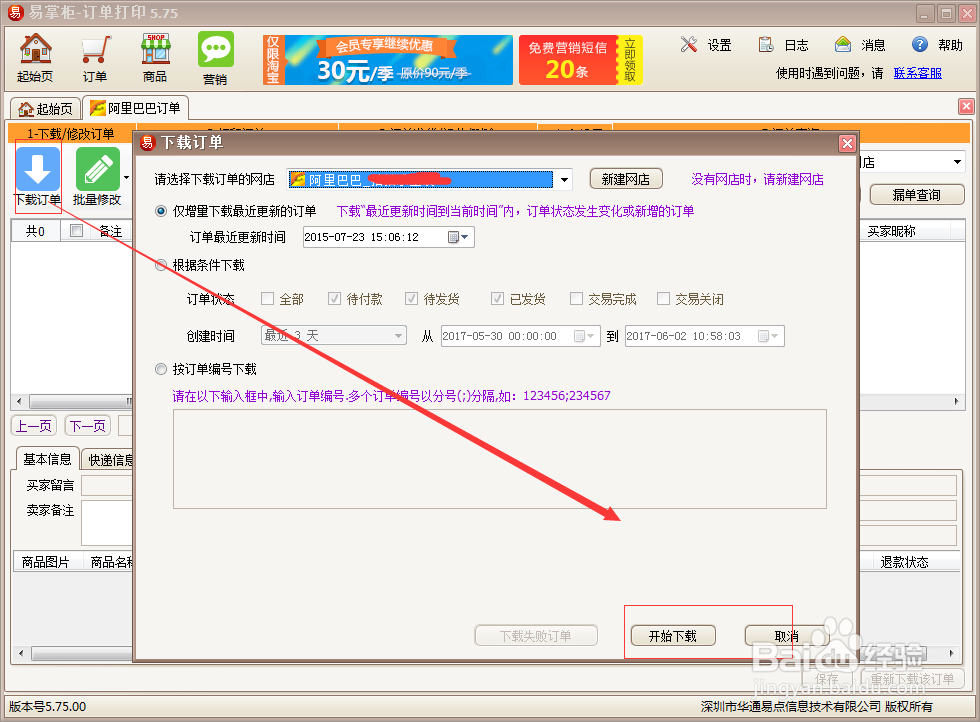This screenshot has height=722, width=980.
Task: Open the 从 start date picker dropdown
Action: [x=585, y=336]
